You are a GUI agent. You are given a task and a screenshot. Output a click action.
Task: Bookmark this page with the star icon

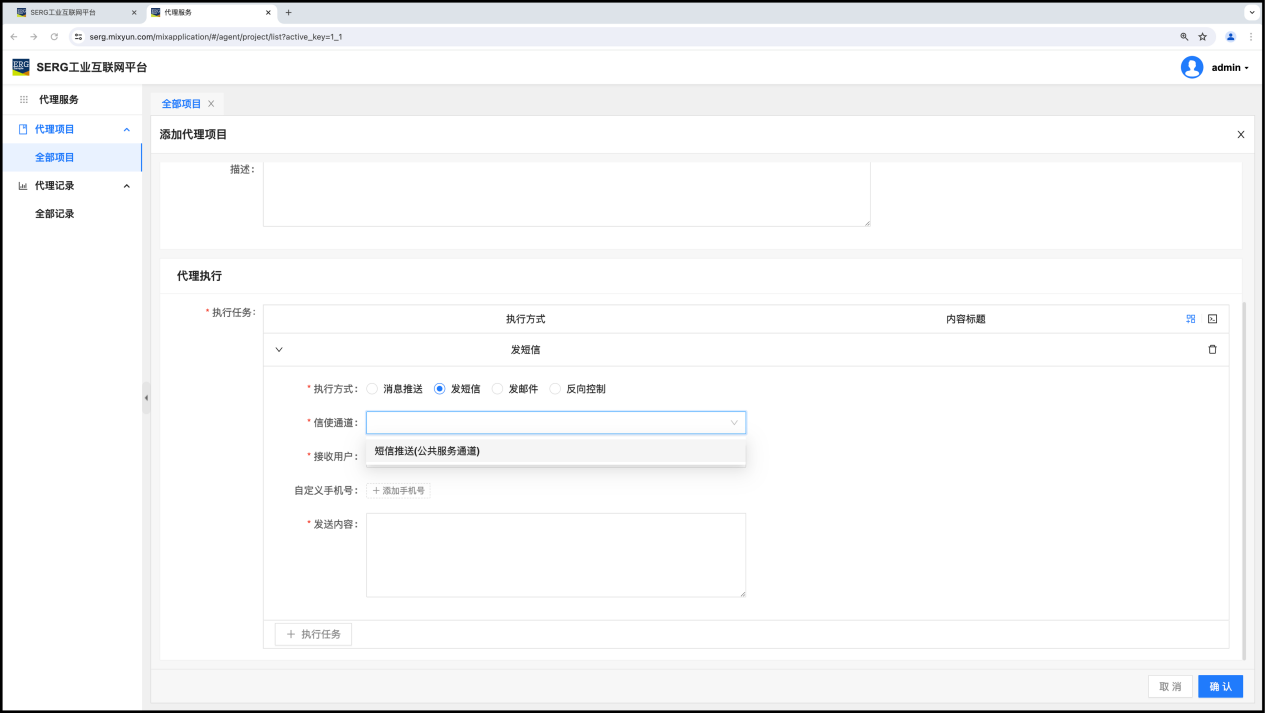[1203, 37]
